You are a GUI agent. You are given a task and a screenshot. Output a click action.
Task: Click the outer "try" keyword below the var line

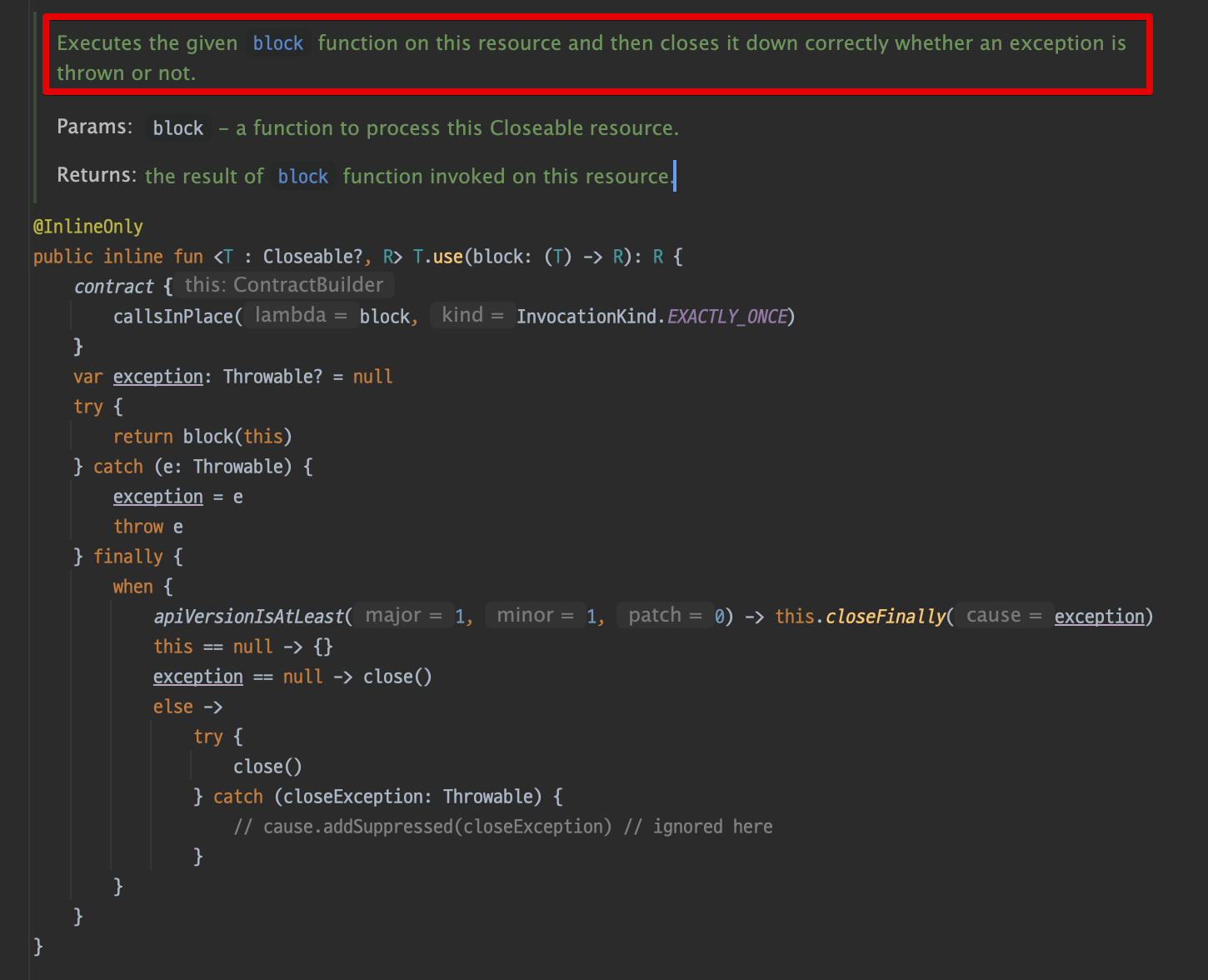click(x=88, y=407)
